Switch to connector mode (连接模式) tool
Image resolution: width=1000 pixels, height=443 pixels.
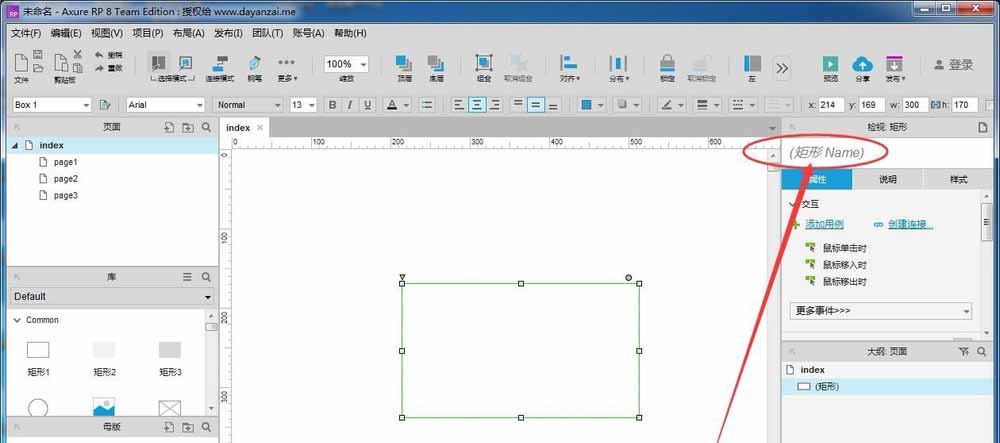[x=219, y=64]
